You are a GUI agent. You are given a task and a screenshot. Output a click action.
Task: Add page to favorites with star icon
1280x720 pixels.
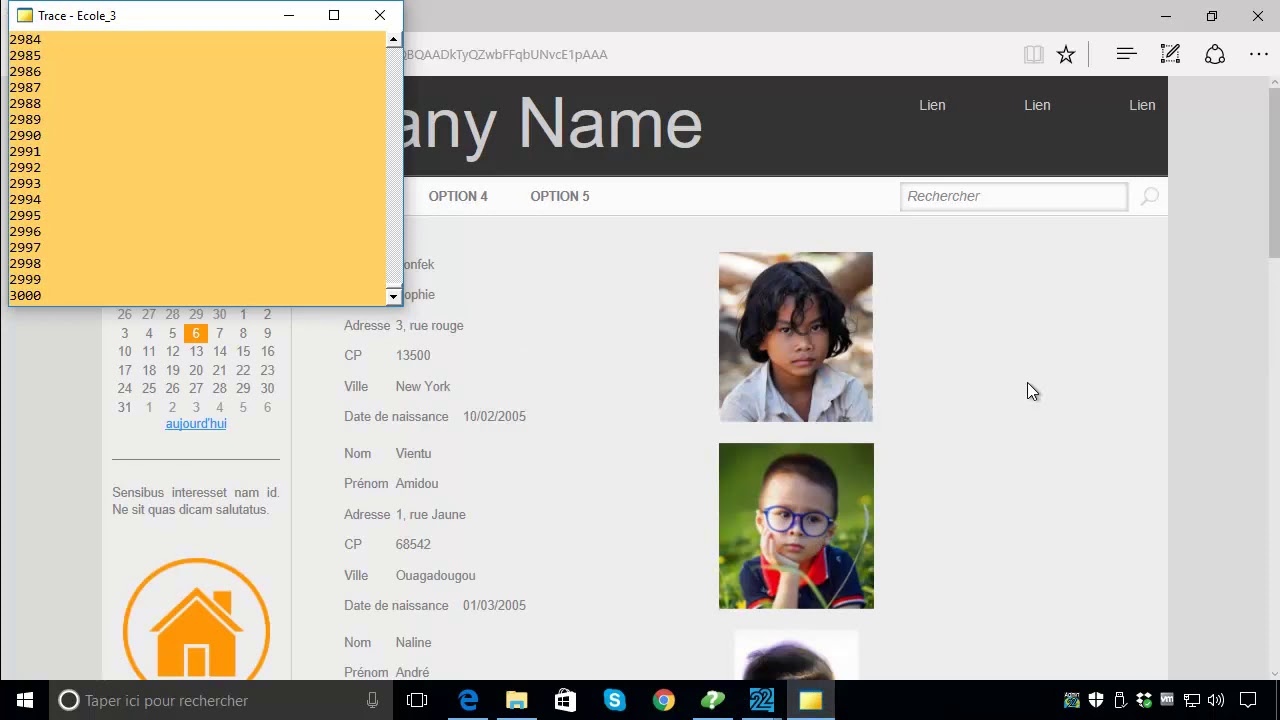1066,55
